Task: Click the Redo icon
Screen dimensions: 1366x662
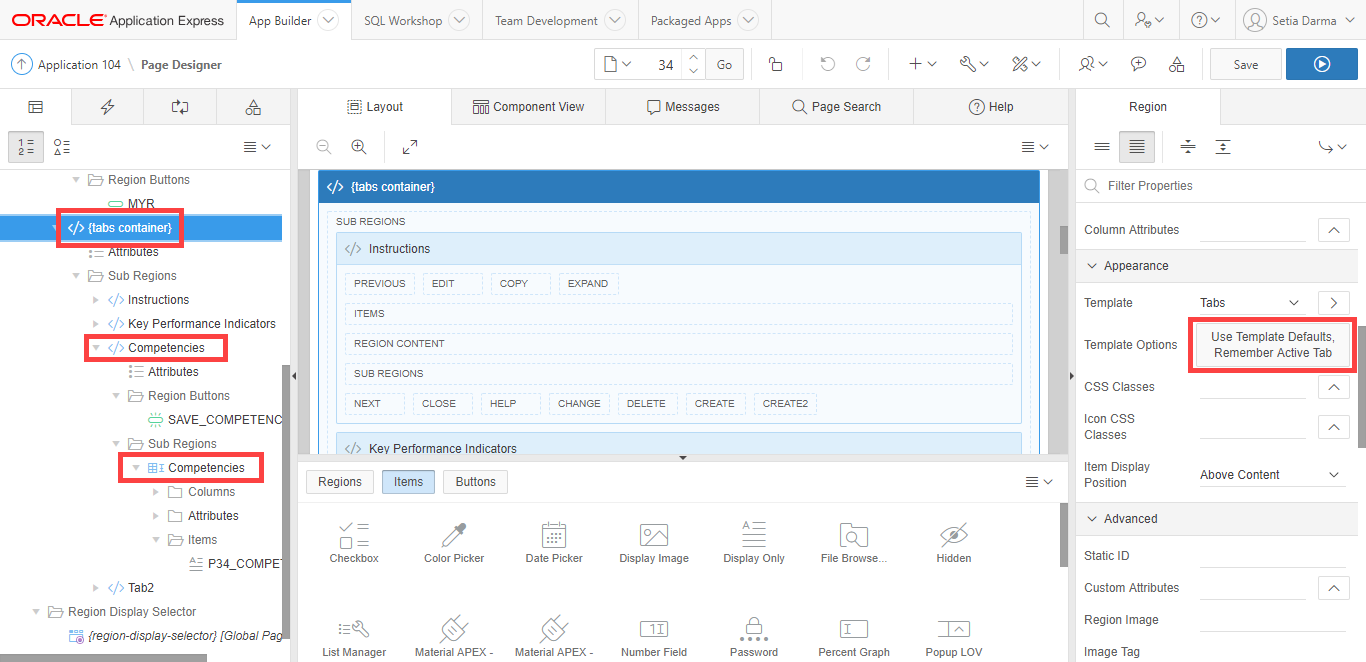Action: pyautogui.click(x=863, y=64)
